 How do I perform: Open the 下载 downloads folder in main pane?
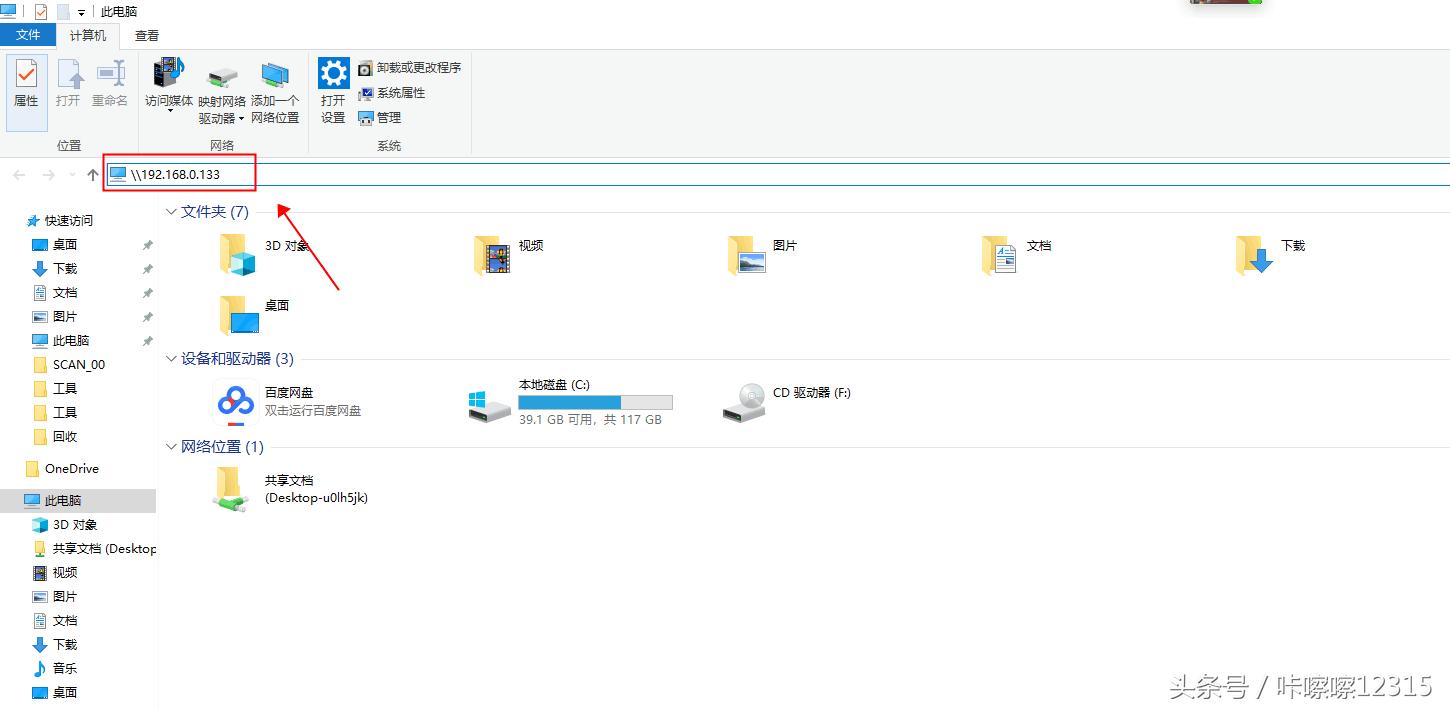click(x=1254, y=256)
